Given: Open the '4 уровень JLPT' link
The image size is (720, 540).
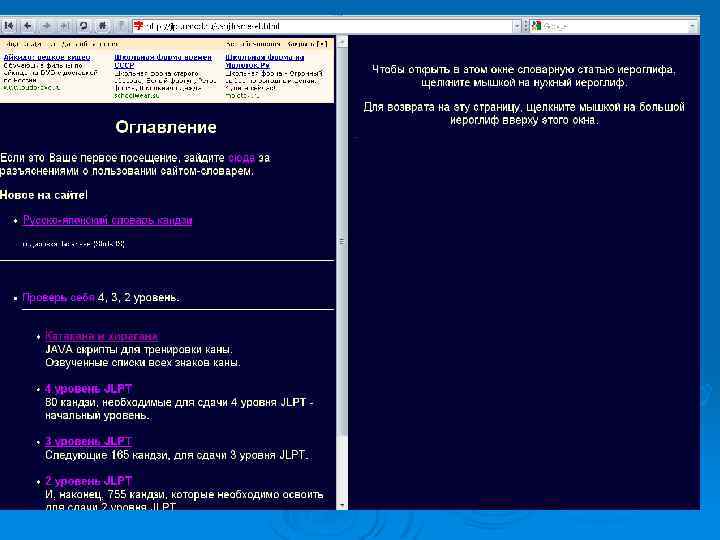Looking at the screenshot, I should coord(89,389).
